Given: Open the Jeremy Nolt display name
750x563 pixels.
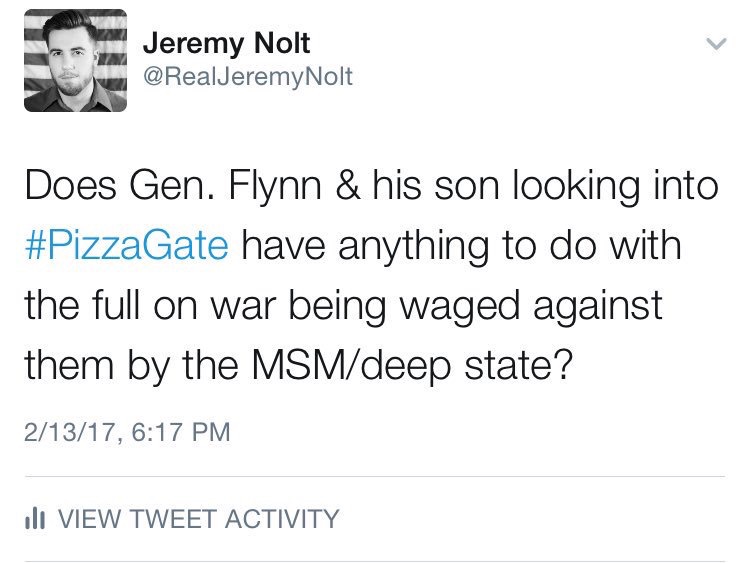Looking at the screenshot, I should point(226,43).
